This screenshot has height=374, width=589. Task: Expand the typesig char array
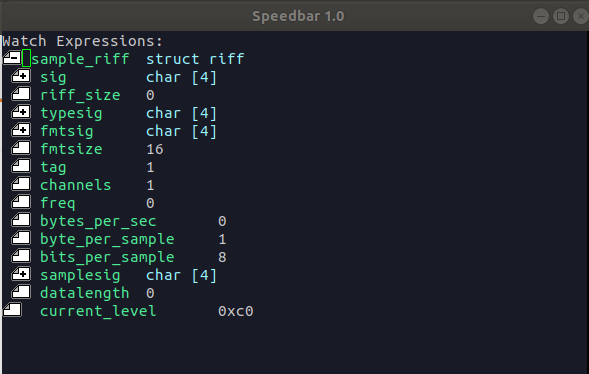tap(21, 112)
